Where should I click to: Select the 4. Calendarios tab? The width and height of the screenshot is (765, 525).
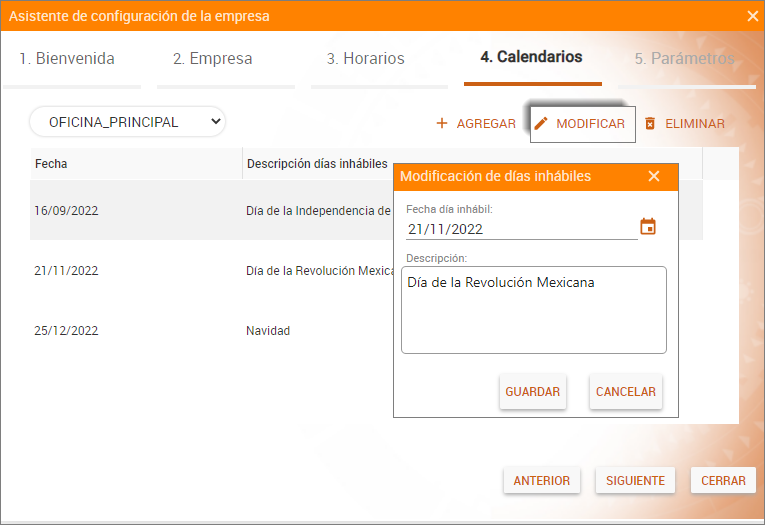[x=532, y=58]
